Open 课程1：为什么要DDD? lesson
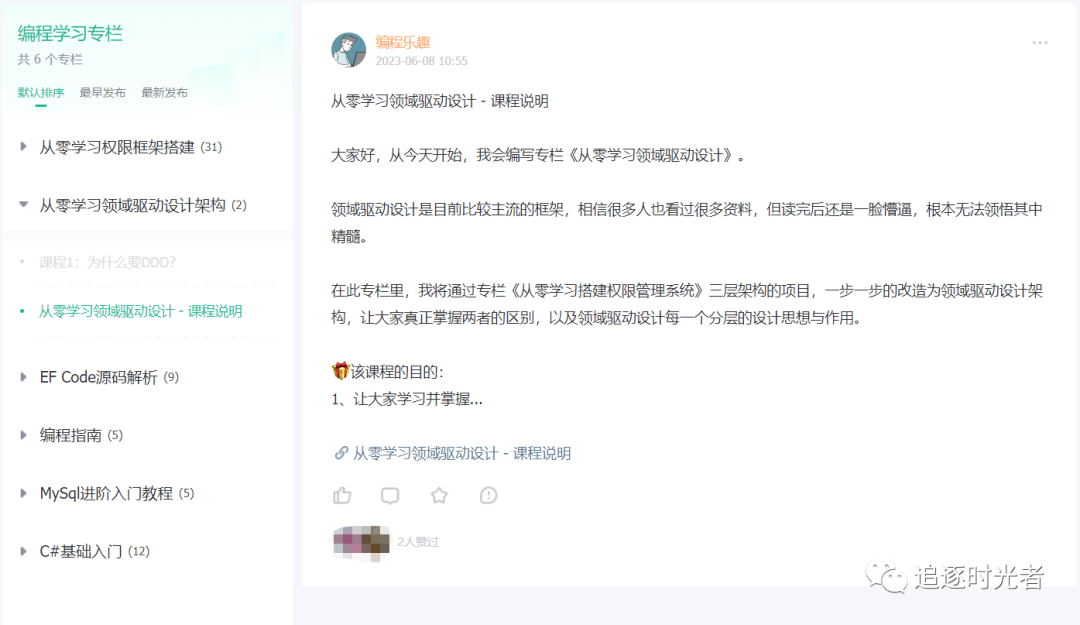The height and width of the screenshot is (625, 1080). (x=107, y=262)
